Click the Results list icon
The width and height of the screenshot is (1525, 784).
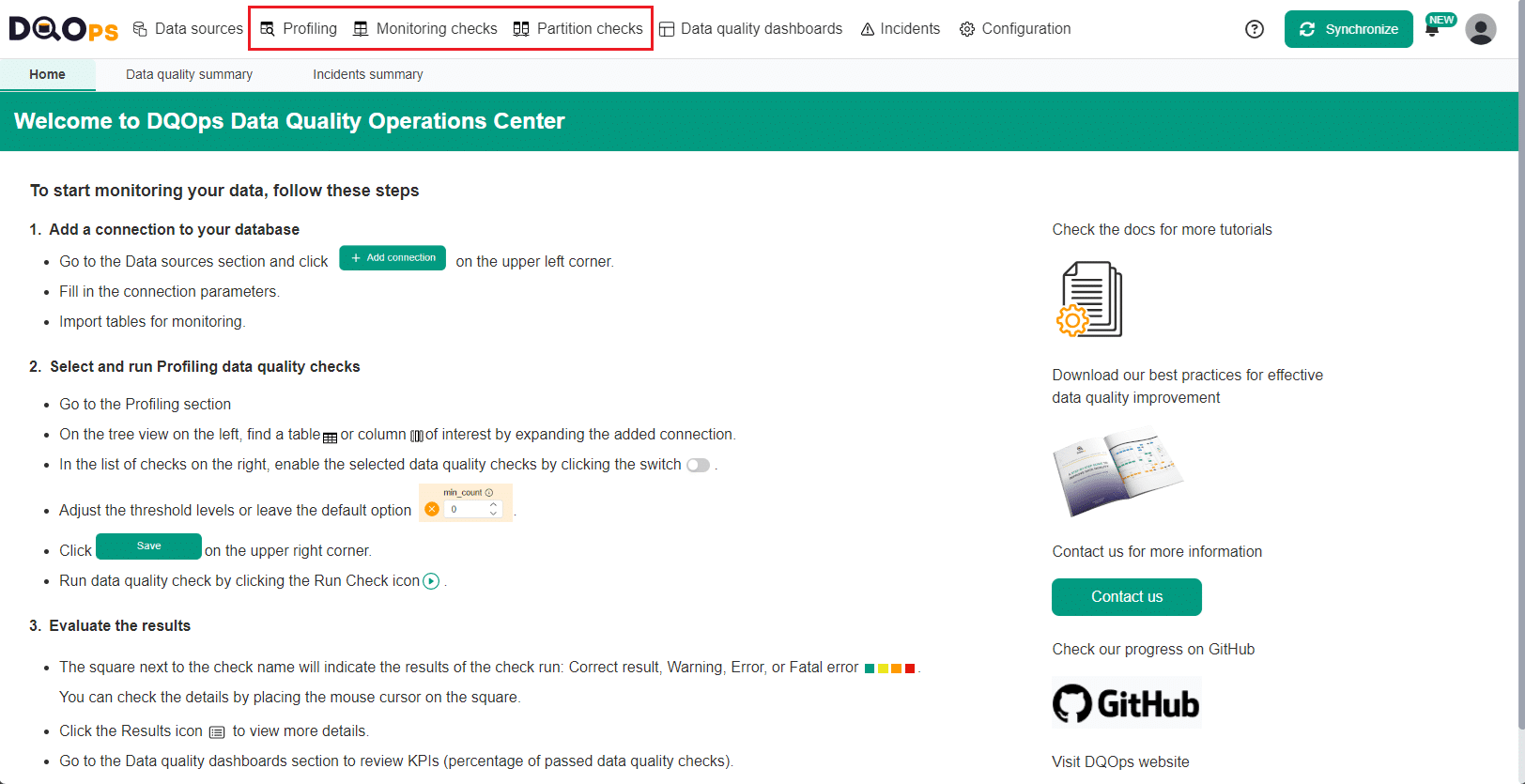coord(217,732)
